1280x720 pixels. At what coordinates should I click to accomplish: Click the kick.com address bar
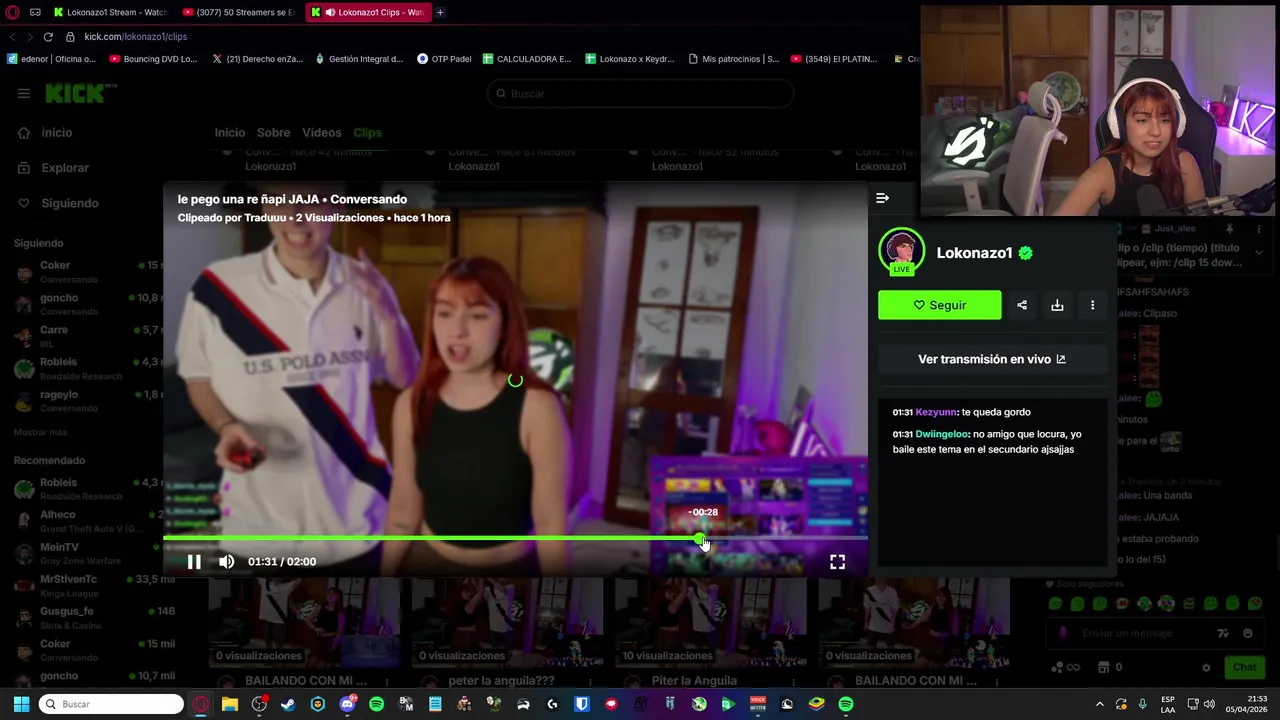135,36
